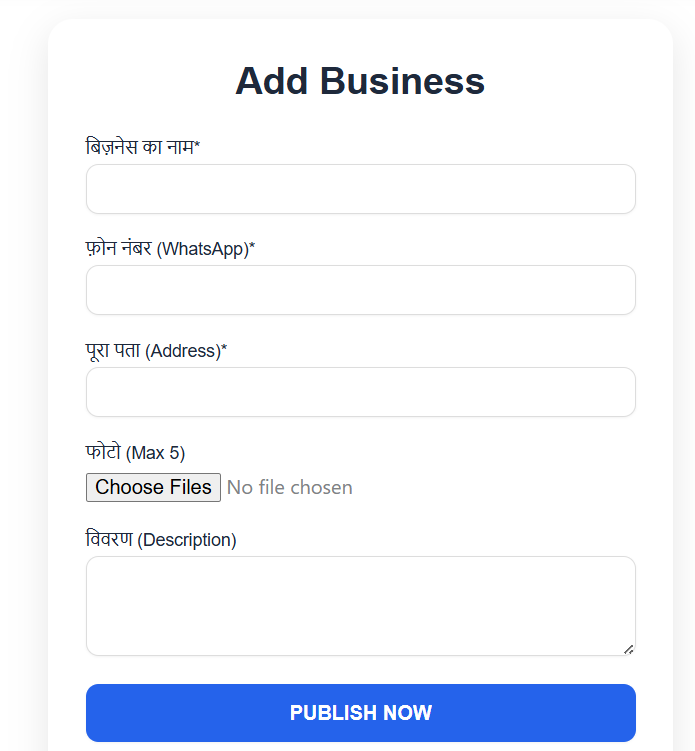Click the "बिज़नेस का नाम" label text
This screenshot has height=751, width=695.
(139, 148)
